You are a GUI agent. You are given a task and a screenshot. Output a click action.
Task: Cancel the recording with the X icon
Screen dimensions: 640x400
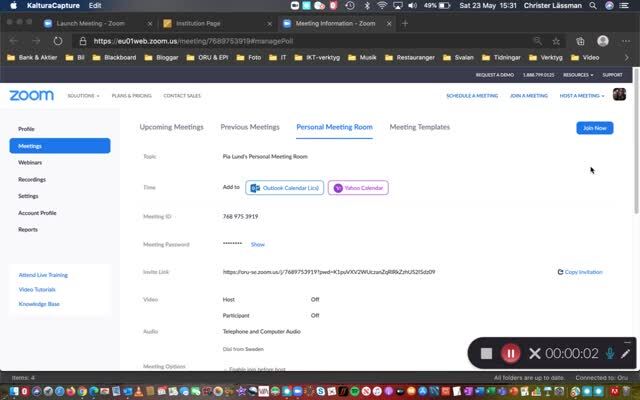coord(534,353)
